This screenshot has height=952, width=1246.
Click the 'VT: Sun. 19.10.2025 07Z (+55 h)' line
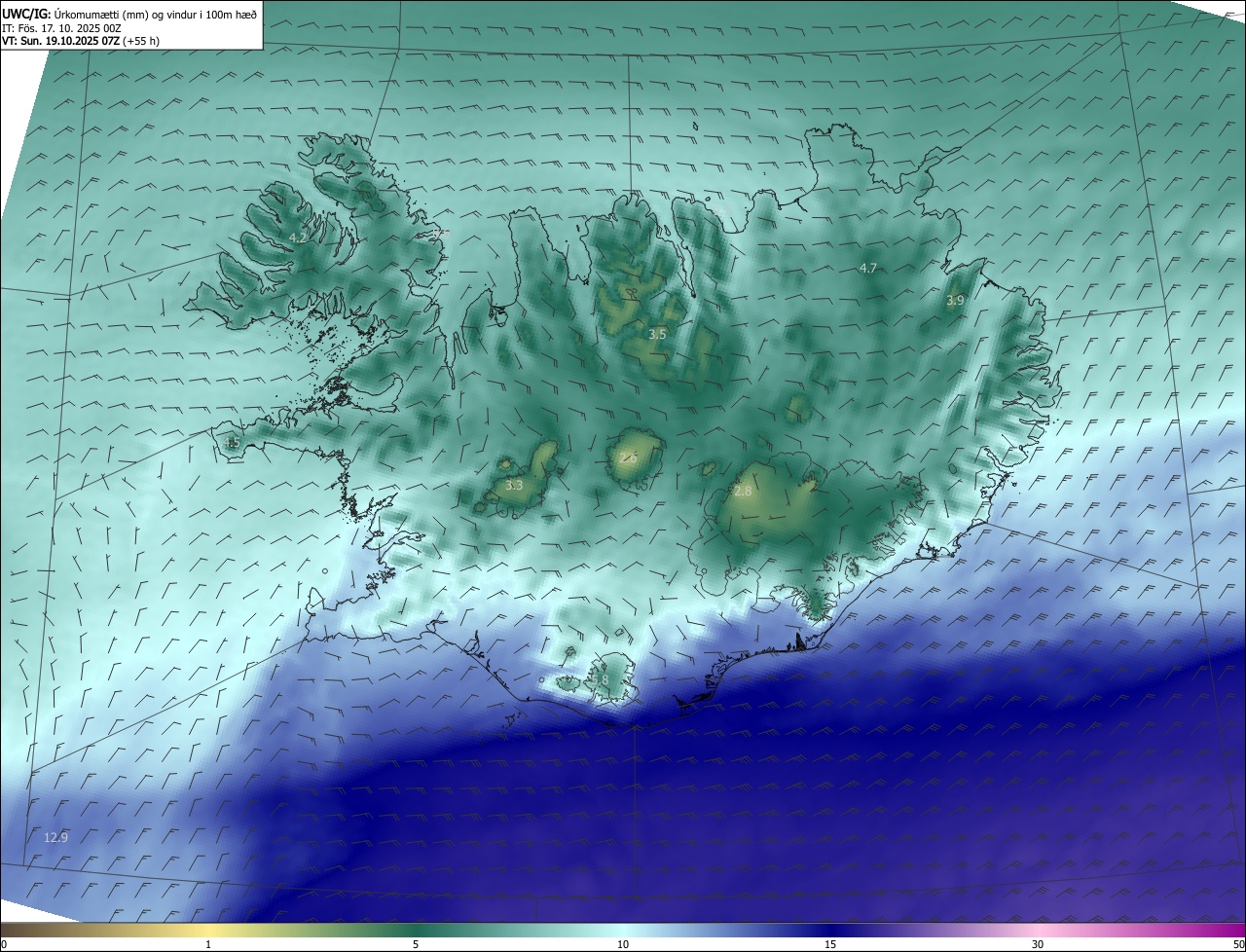coord(81,41)
